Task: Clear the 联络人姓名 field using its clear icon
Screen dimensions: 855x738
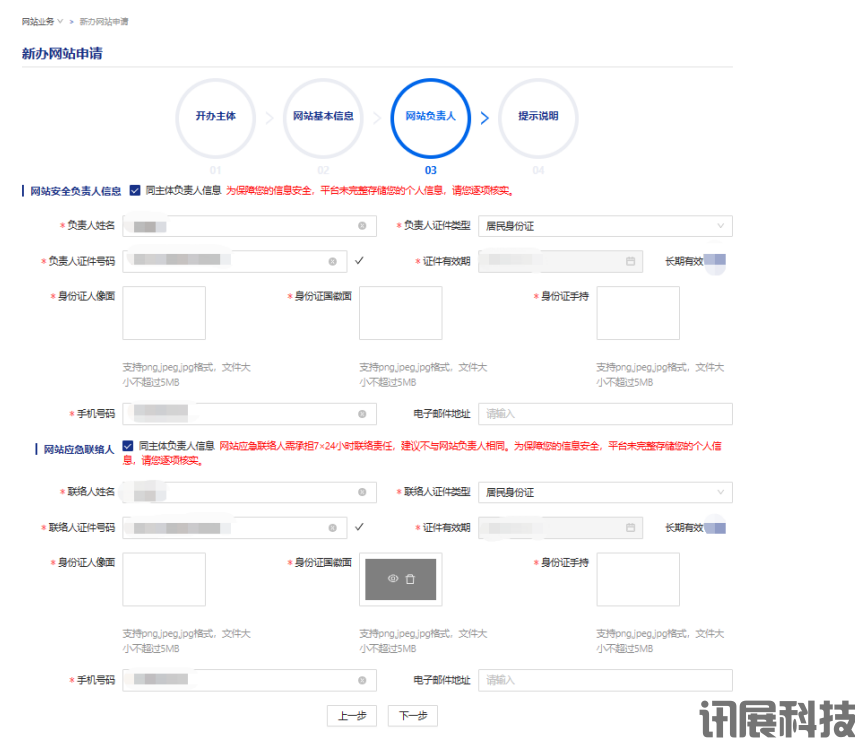Action: (362, 492)
